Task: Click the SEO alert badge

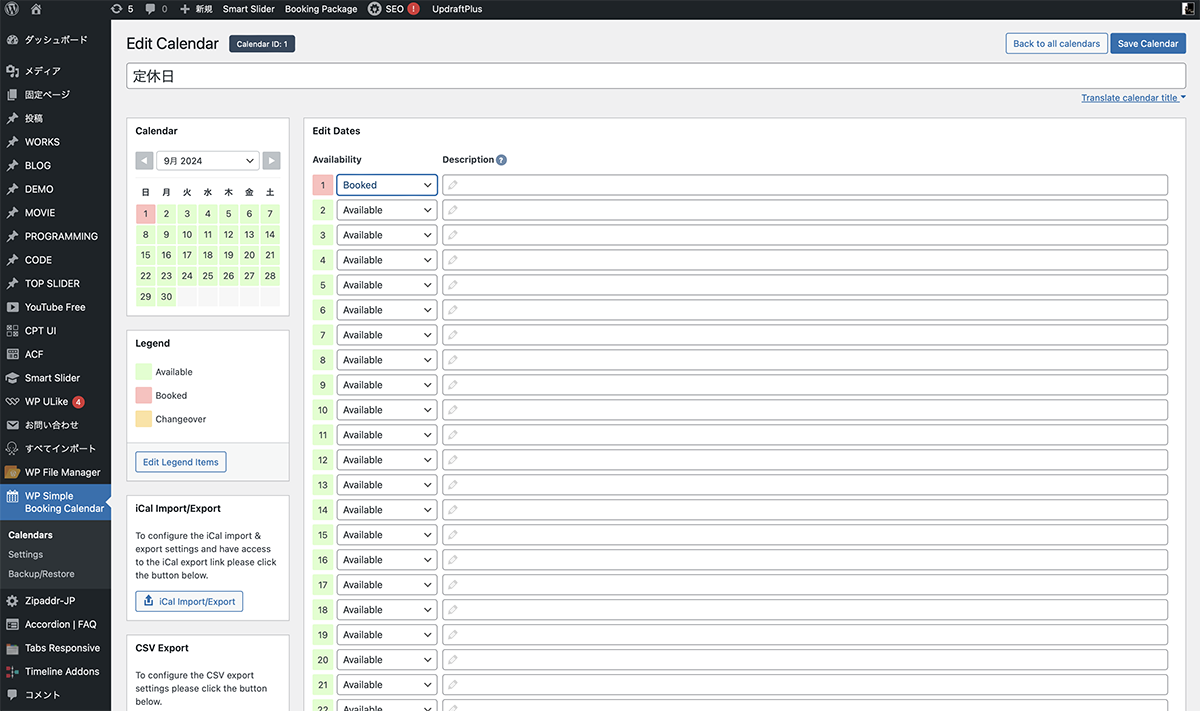Action: point(414,9)
